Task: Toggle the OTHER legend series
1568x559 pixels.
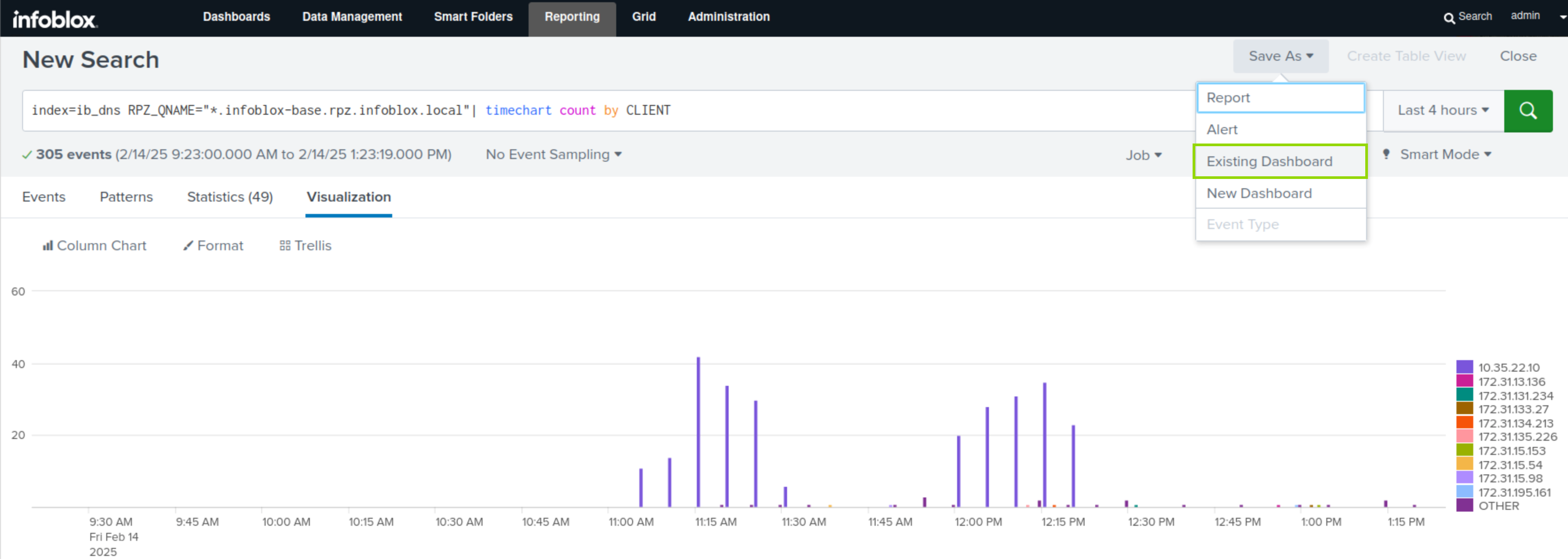Action: pyautogui.click(x=1497, y=506)
